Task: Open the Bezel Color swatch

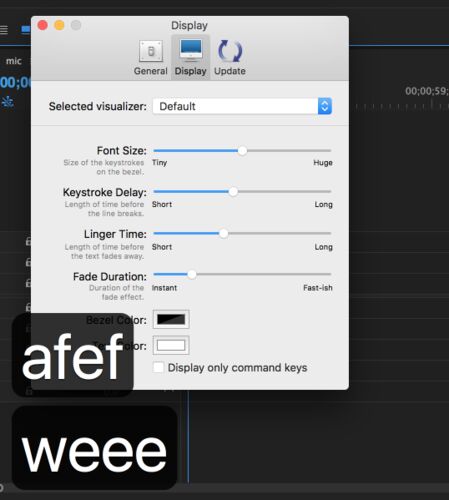Action: (171, 319)
